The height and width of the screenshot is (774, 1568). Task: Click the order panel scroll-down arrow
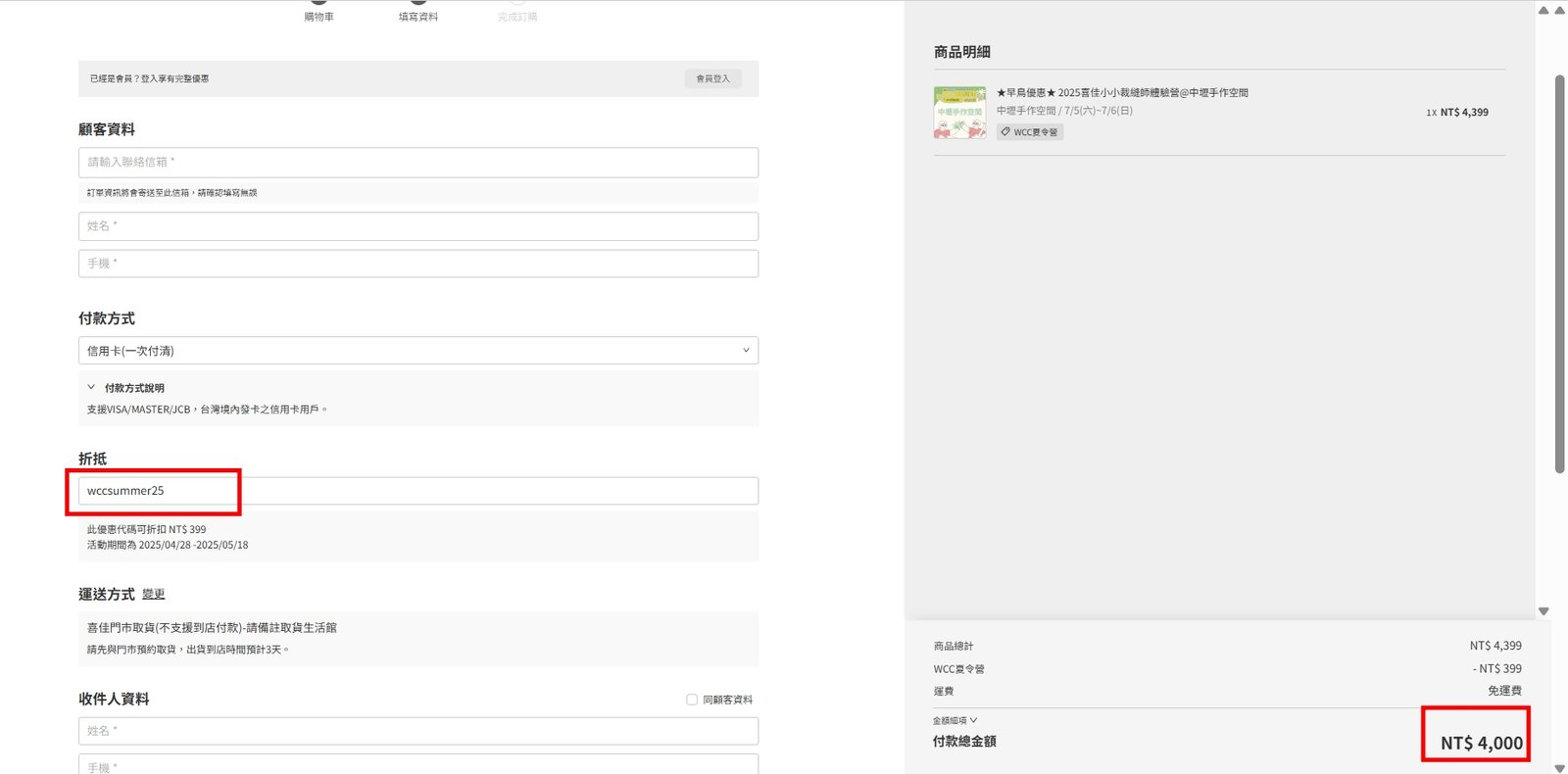1543,611
